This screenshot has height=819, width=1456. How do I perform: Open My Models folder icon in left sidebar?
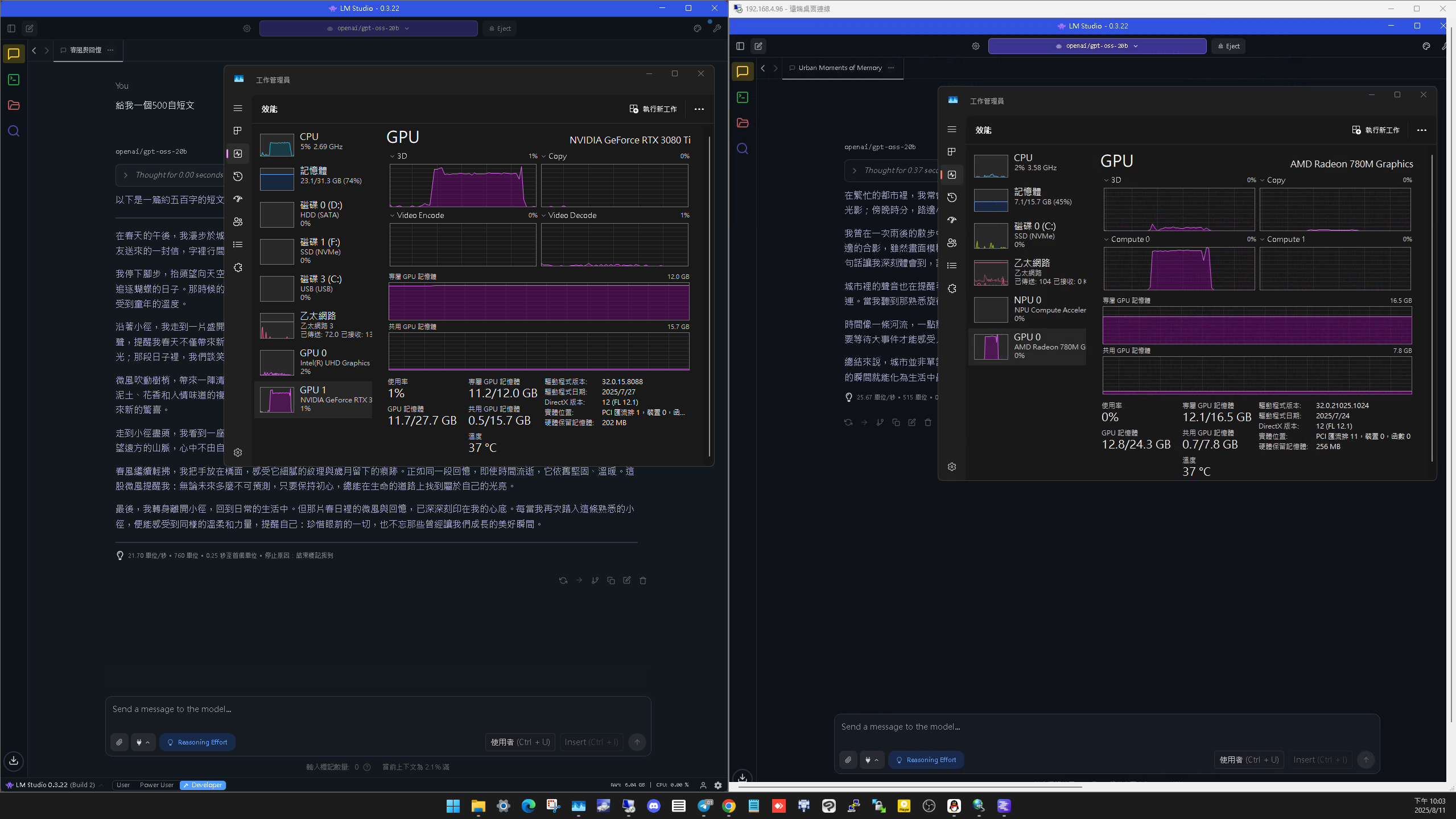point(14,105)
